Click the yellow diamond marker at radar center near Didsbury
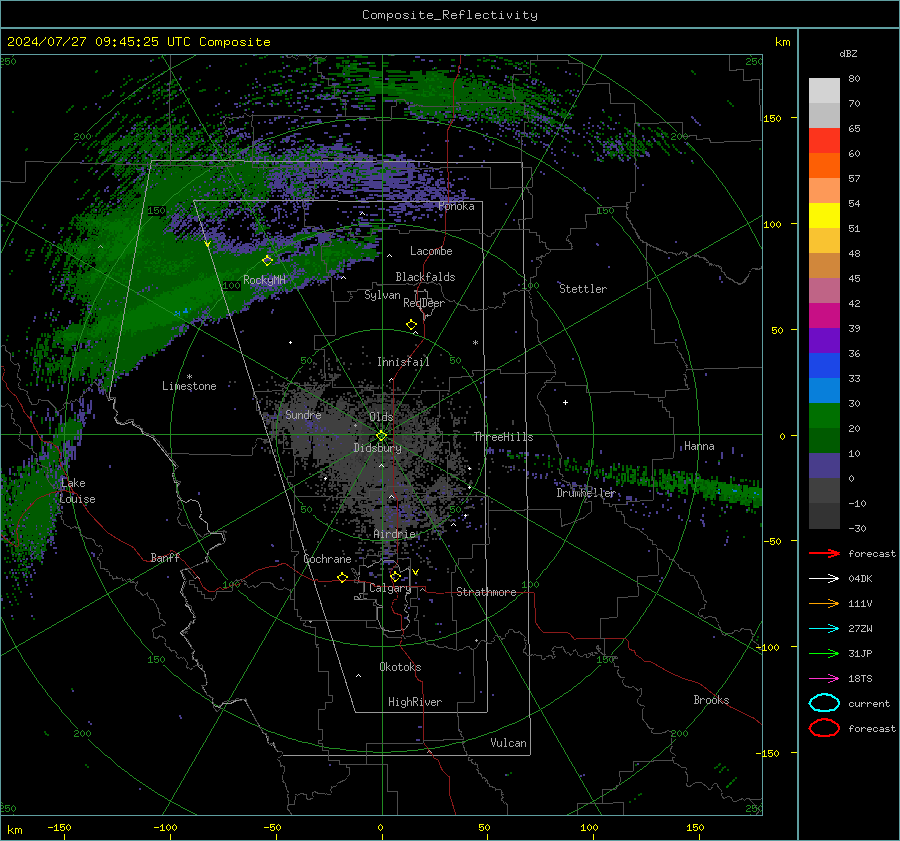The image size is (900, 841). coord(382,436)
